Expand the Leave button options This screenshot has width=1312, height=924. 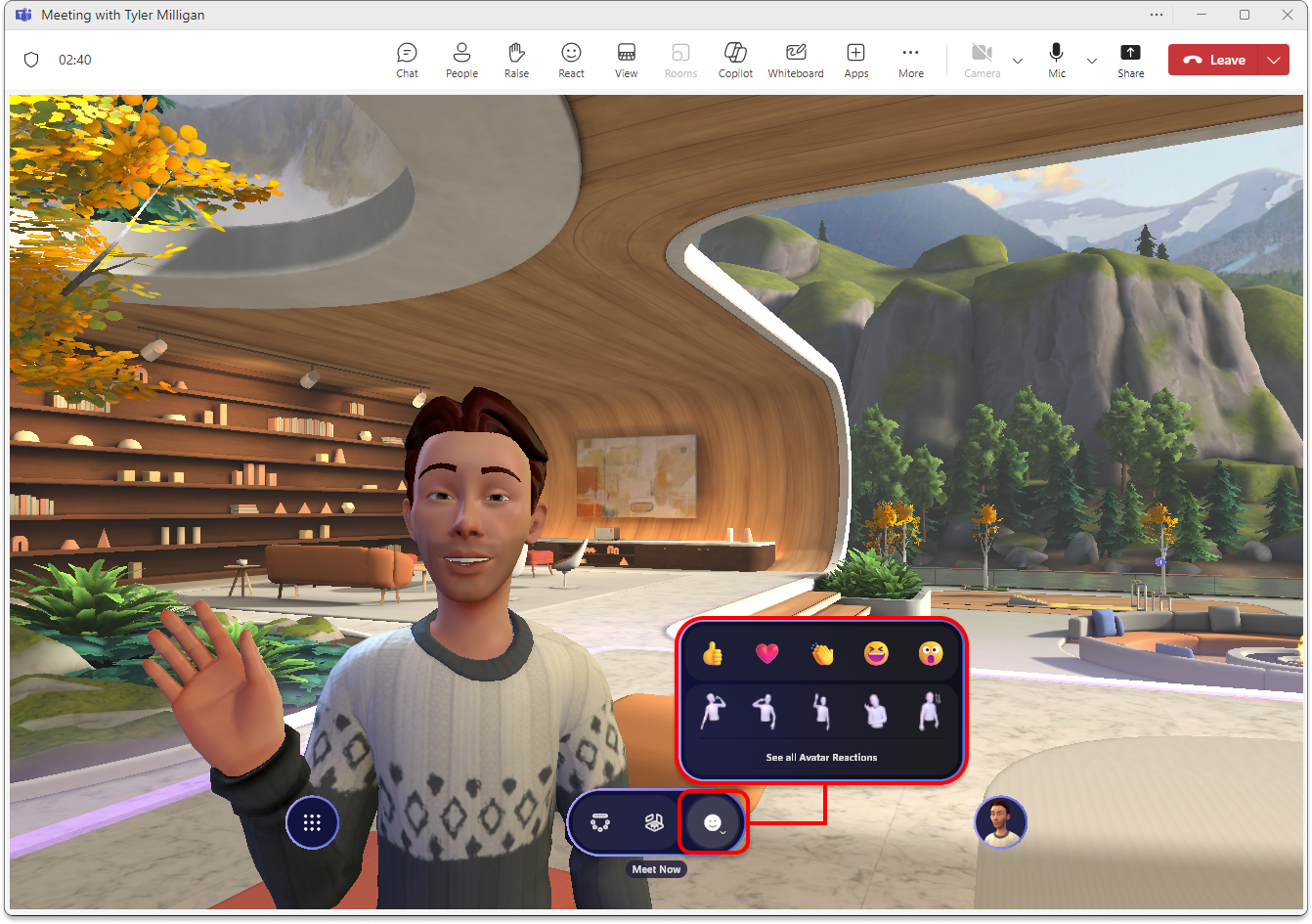point(1274,59)
